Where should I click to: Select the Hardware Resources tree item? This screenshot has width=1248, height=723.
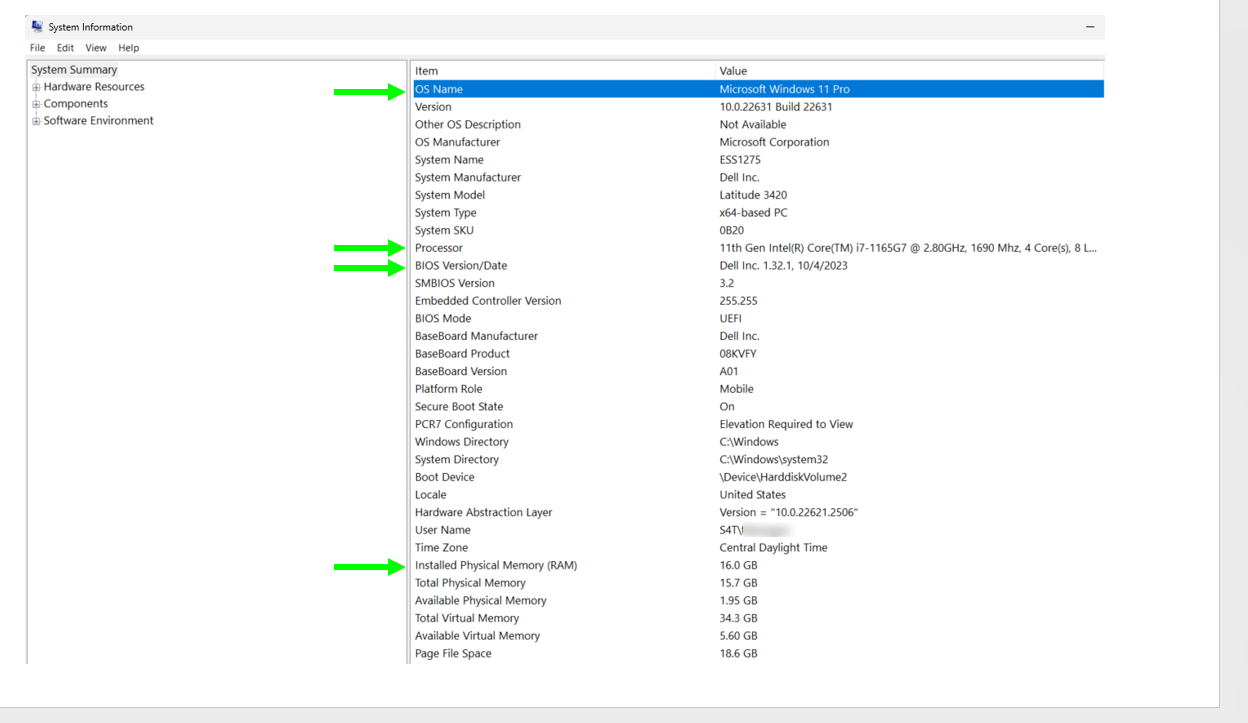(x=94, y=87)
